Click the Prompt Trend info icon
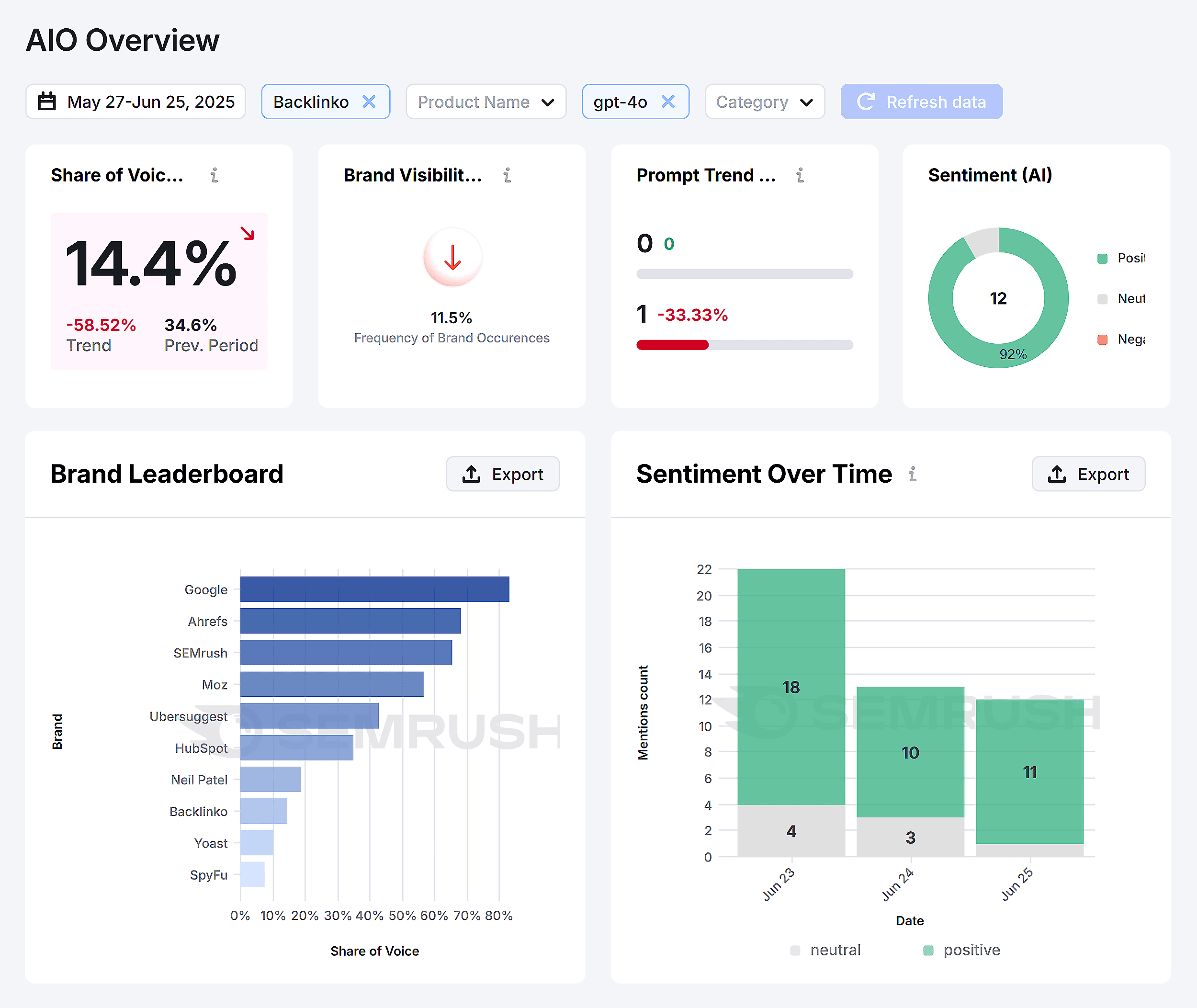The width and height of the screenshot is (1197, 1008). click(800, 175)
